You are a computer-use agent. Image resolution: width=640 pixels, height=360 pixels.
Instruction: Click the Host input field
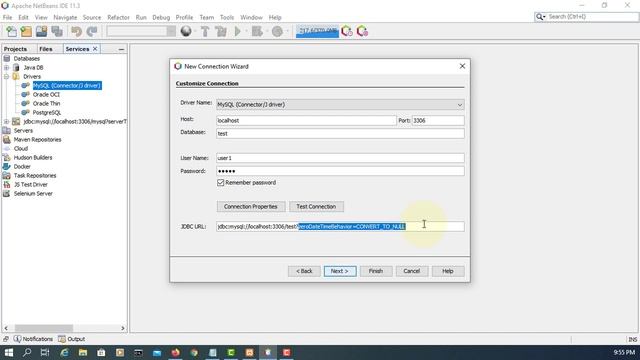(306, 120)
